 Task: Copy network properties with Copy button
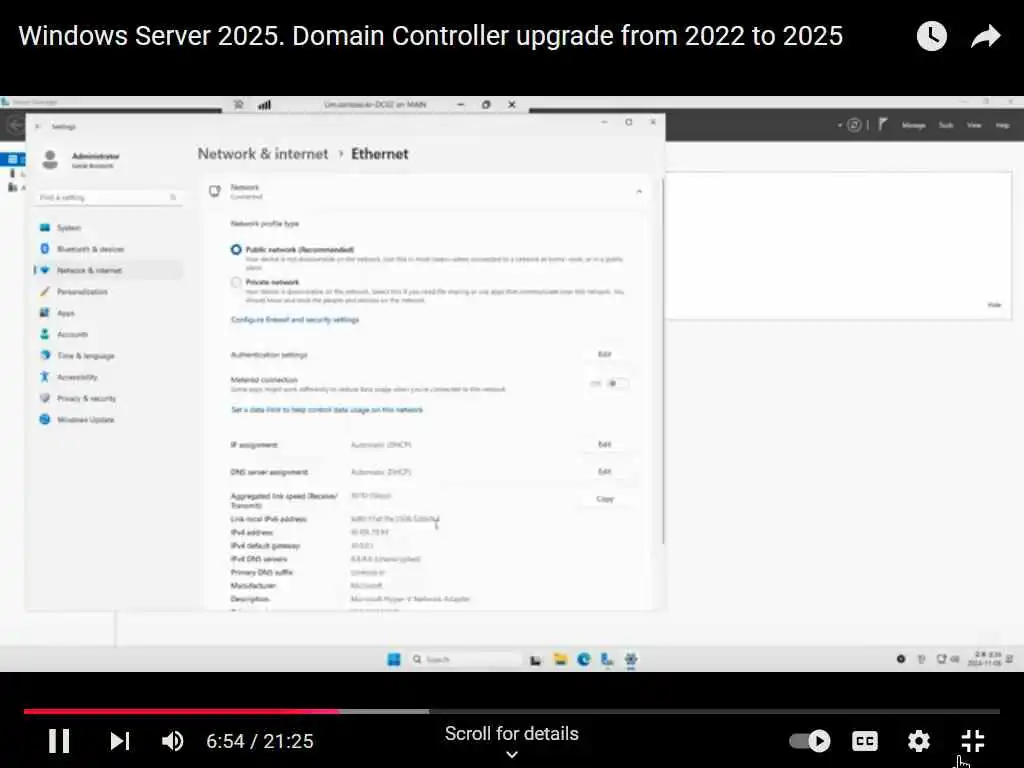604,499
